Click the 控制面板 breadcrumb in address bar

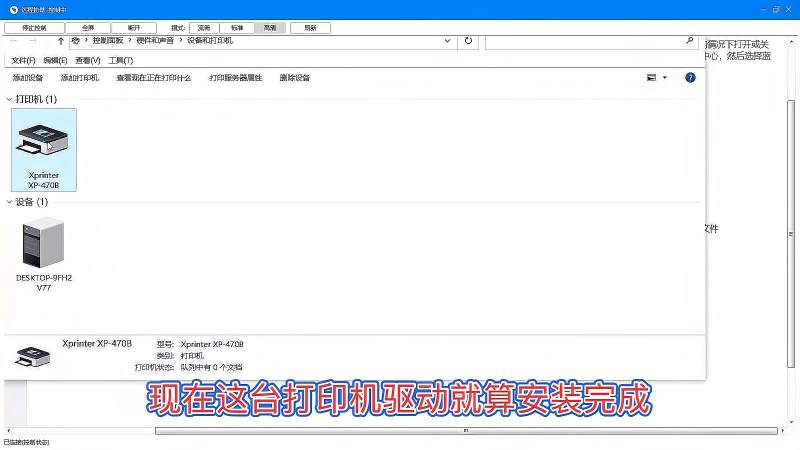coord(107,41)
